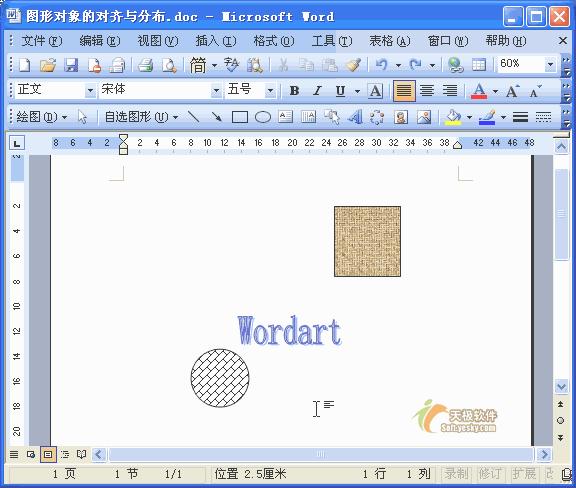Open a file with the folder icon

coord(48,65)
